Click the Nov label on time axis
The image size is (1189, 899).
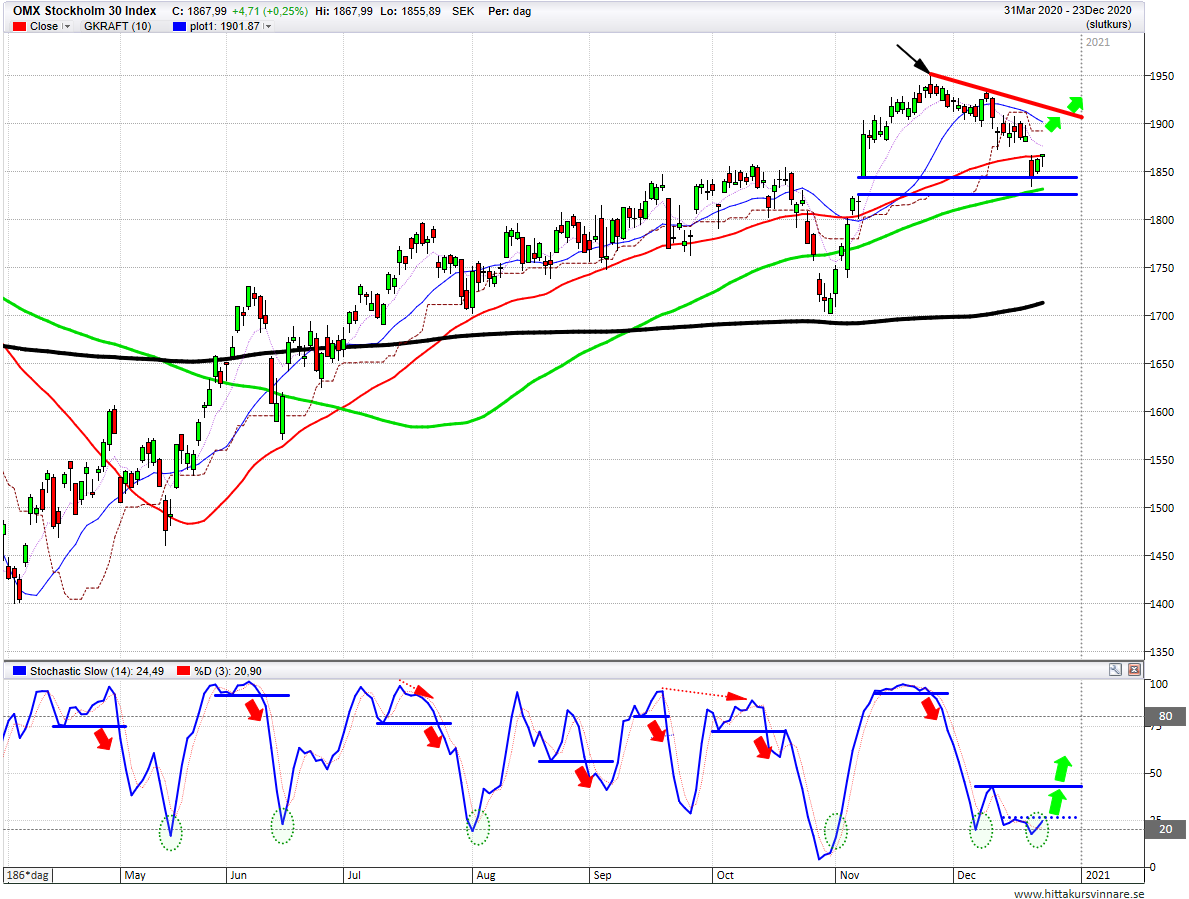(x=849, y=876)
